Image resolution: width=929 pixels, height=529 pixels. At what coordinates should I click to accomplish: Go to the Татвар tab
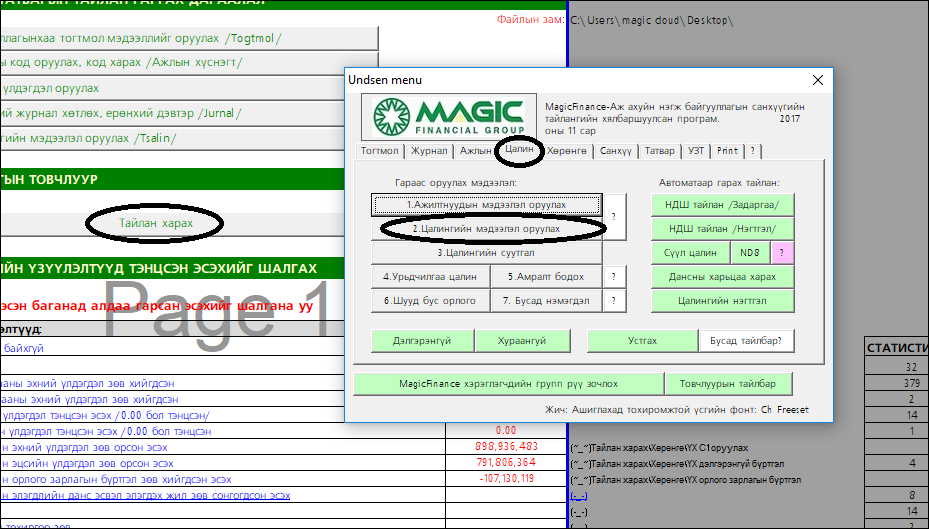[x=659, y=151]
